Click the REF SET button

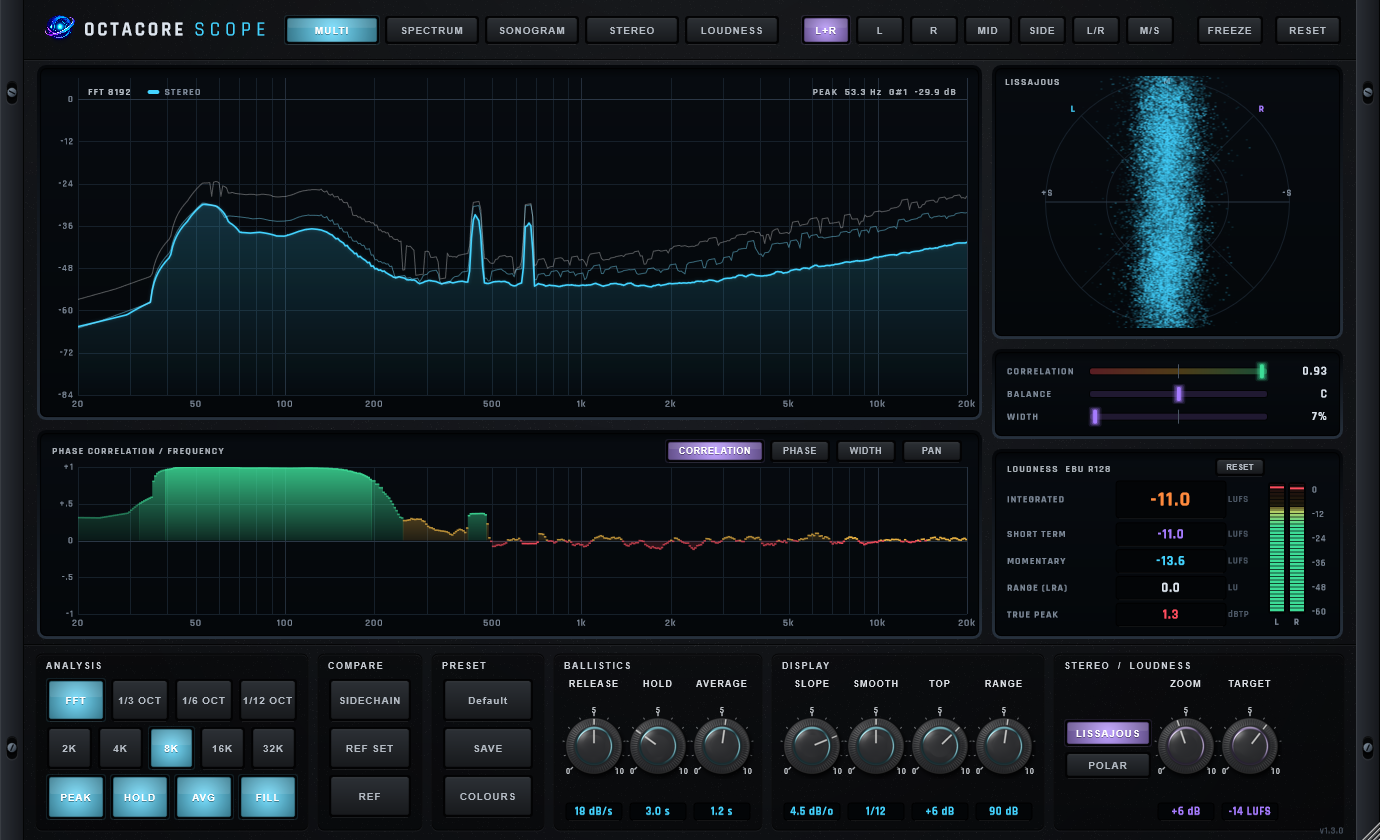tap(370, 748)
